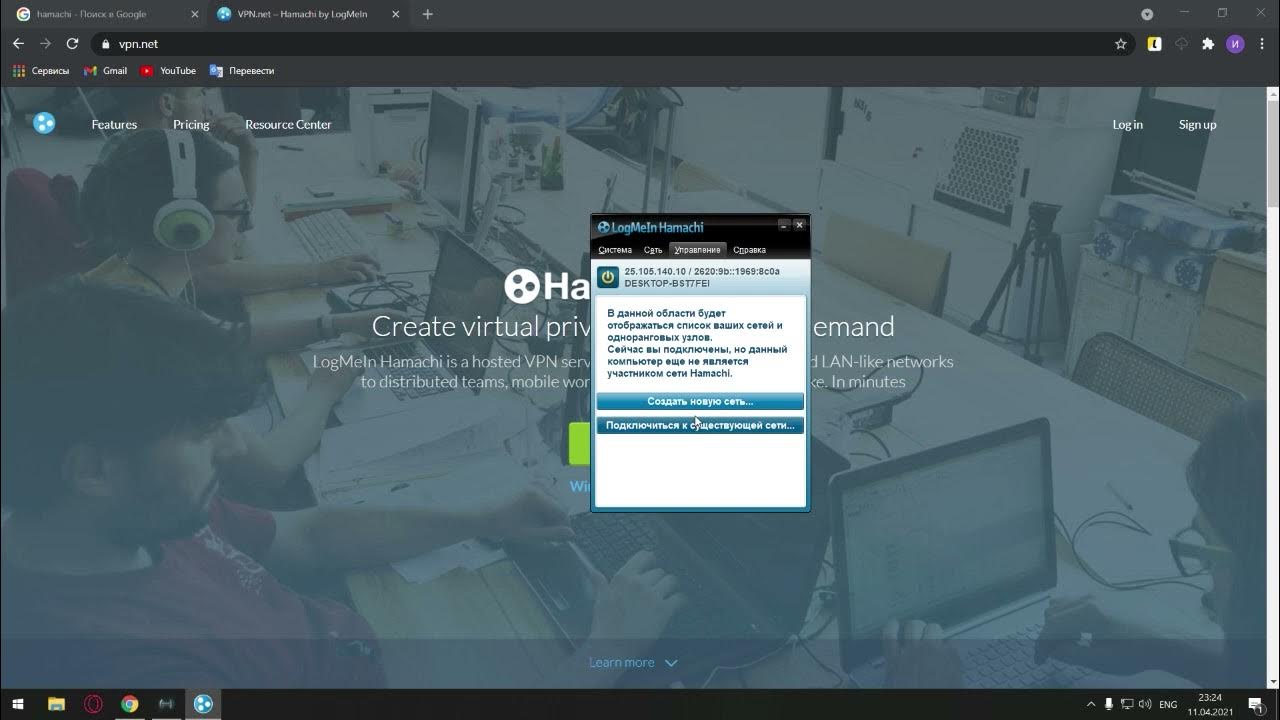Click the LogMeIn Hamachi title logo icon

coord(604,227)
